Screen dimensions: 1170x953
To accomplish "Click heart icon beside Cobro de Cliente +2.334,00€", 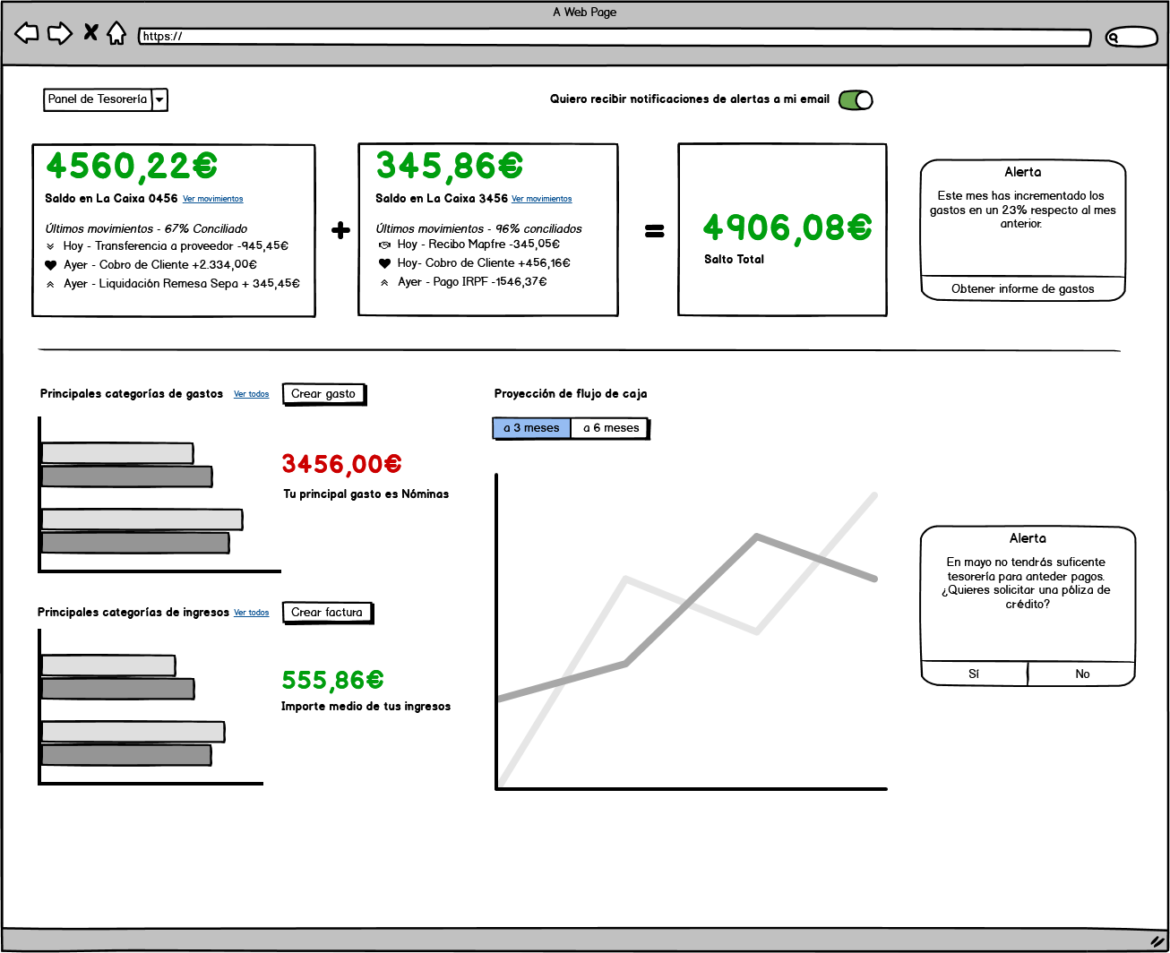I will click(51, 265).
